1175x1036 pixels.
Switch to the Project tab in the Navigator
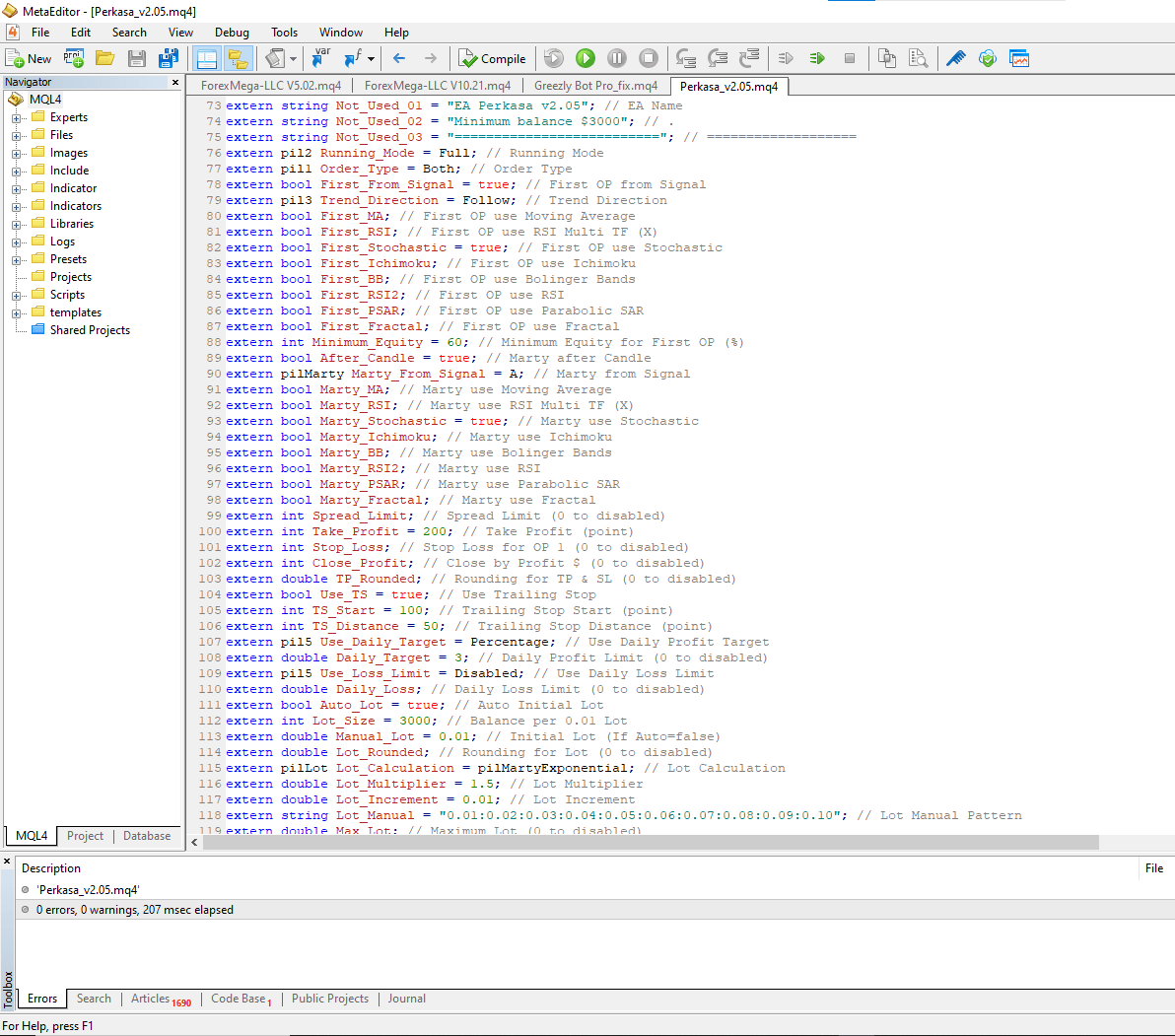click(x=85, y=836)
